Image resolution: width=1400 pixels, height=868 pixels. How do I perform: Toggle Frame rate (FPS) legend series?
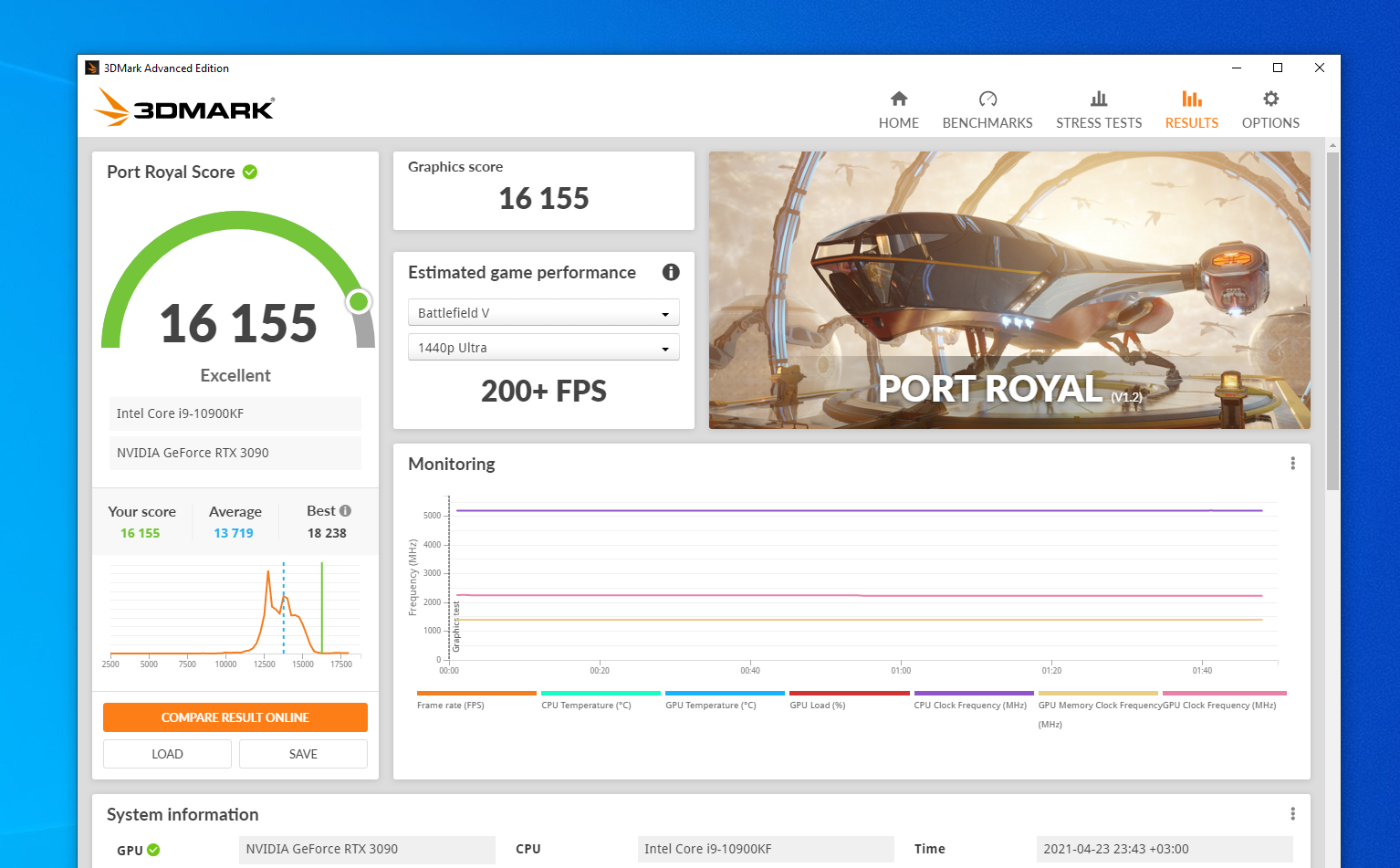point(476,700)
